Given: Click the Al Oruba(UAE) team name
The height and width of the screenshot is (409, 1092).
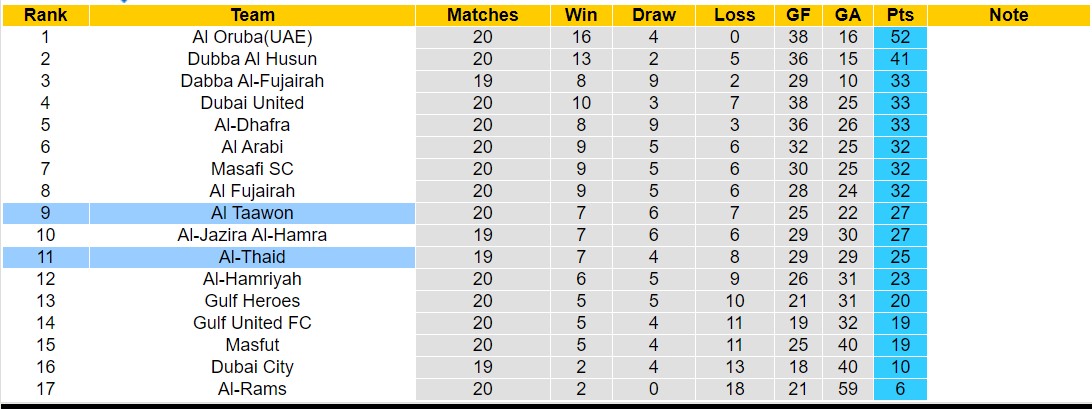Looking at the screenshot, I should click(252, 37).
